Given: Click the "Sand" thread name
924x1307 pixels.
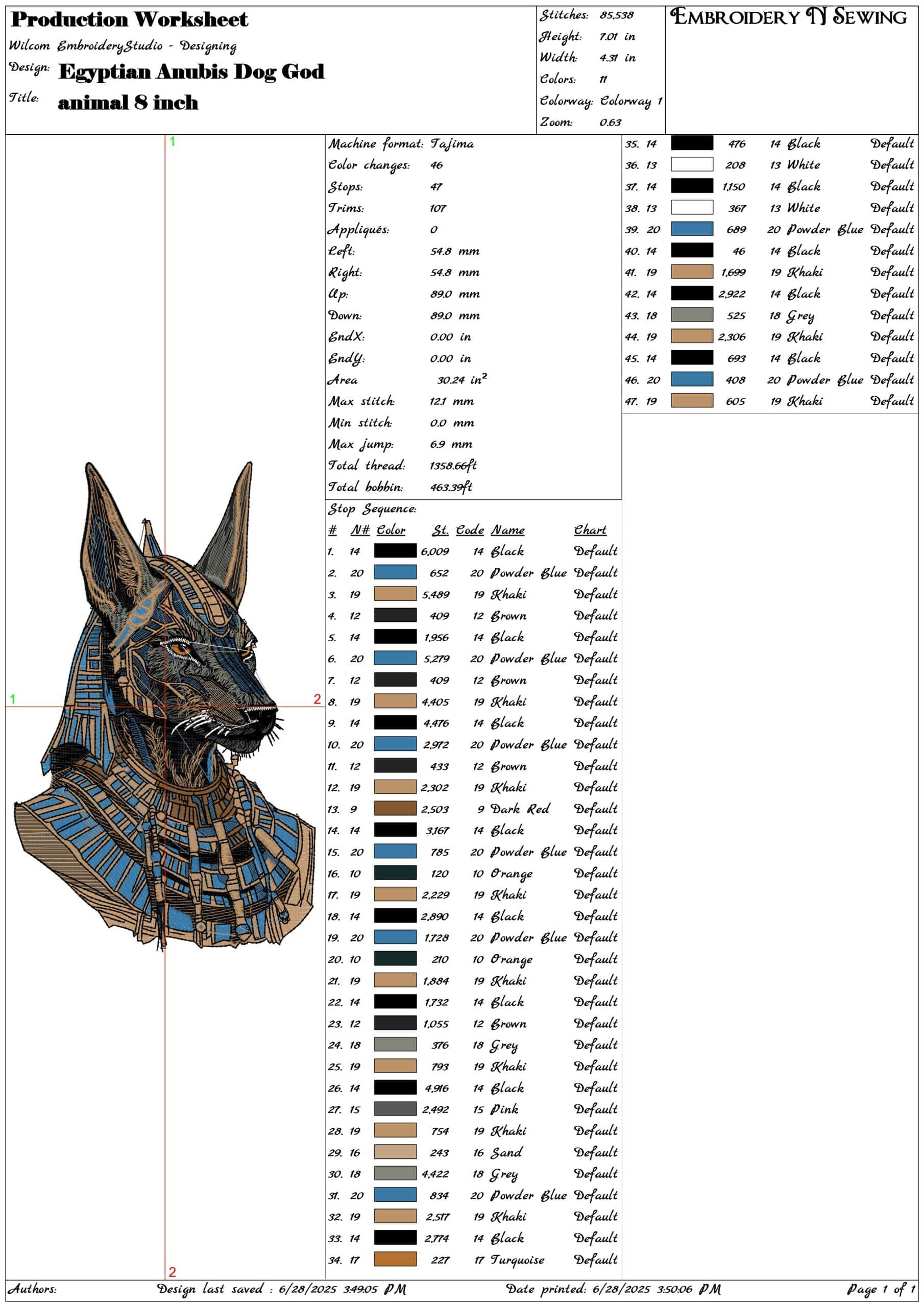Looking at the screenshot, I should pos(506,1153).
